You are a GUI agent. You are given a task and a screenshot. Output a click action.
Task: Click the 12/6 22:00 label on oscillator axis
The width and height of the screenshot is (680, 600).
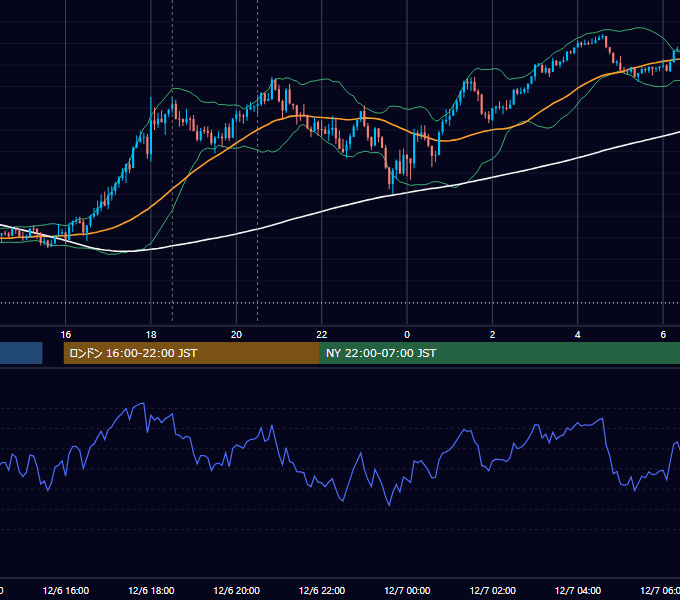[322, 590]
